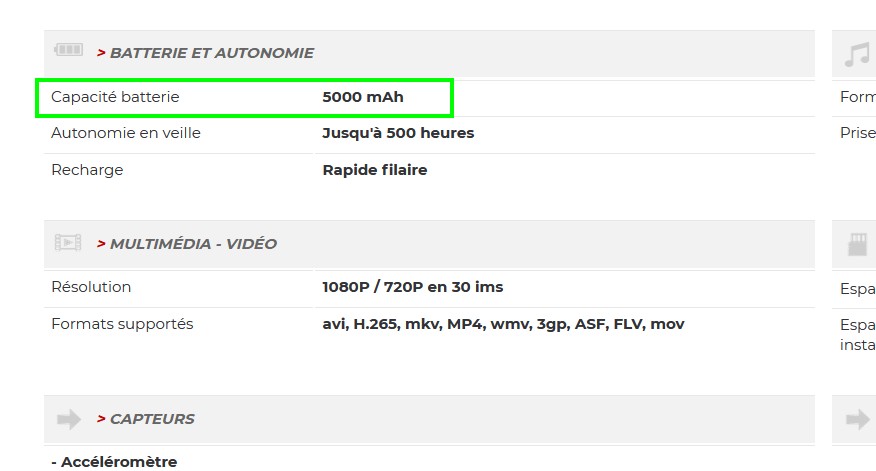Click the battery icon in the Batterie header
This screenshot has height=471, width=876.
69,51
